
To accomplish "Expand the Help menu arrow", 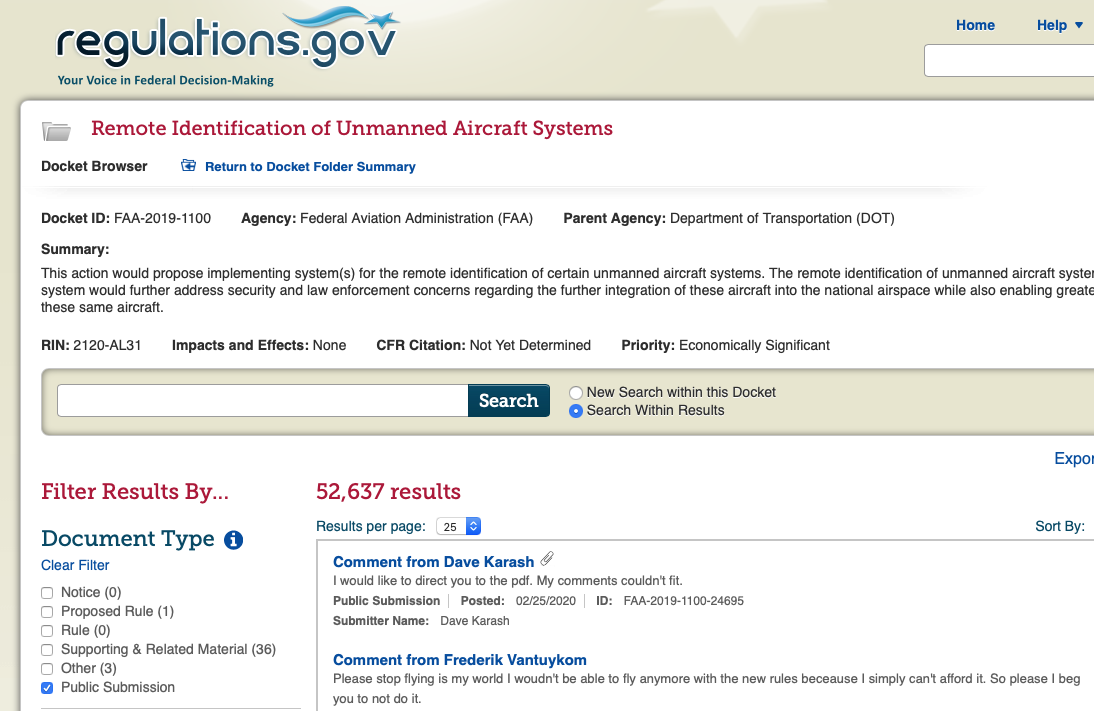I will pos(1079,25).
